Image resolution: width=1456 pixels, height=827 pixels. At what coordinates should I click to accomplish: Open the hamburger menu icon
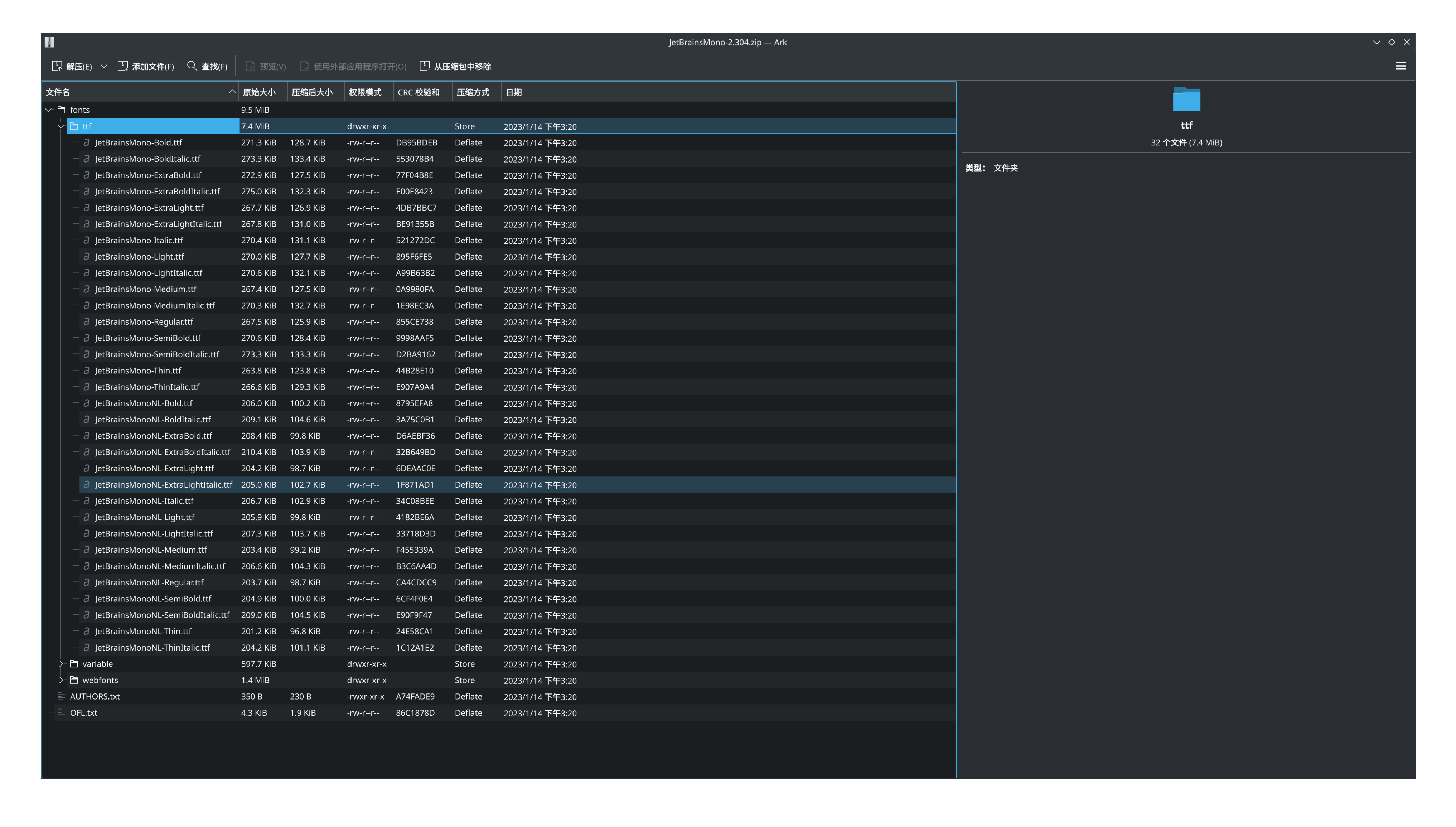coord(1401,67)
